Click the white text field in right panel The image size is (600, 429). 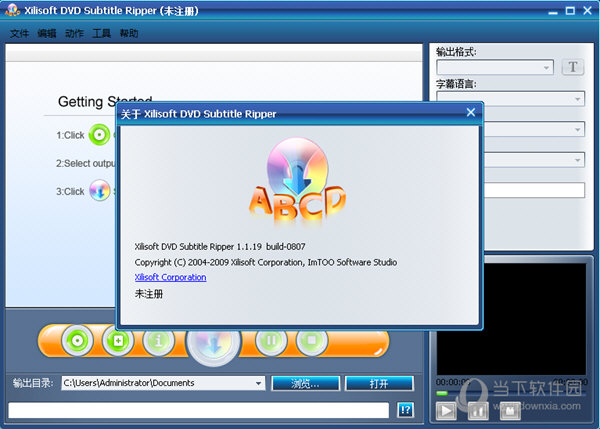click(x=534, y=190)
